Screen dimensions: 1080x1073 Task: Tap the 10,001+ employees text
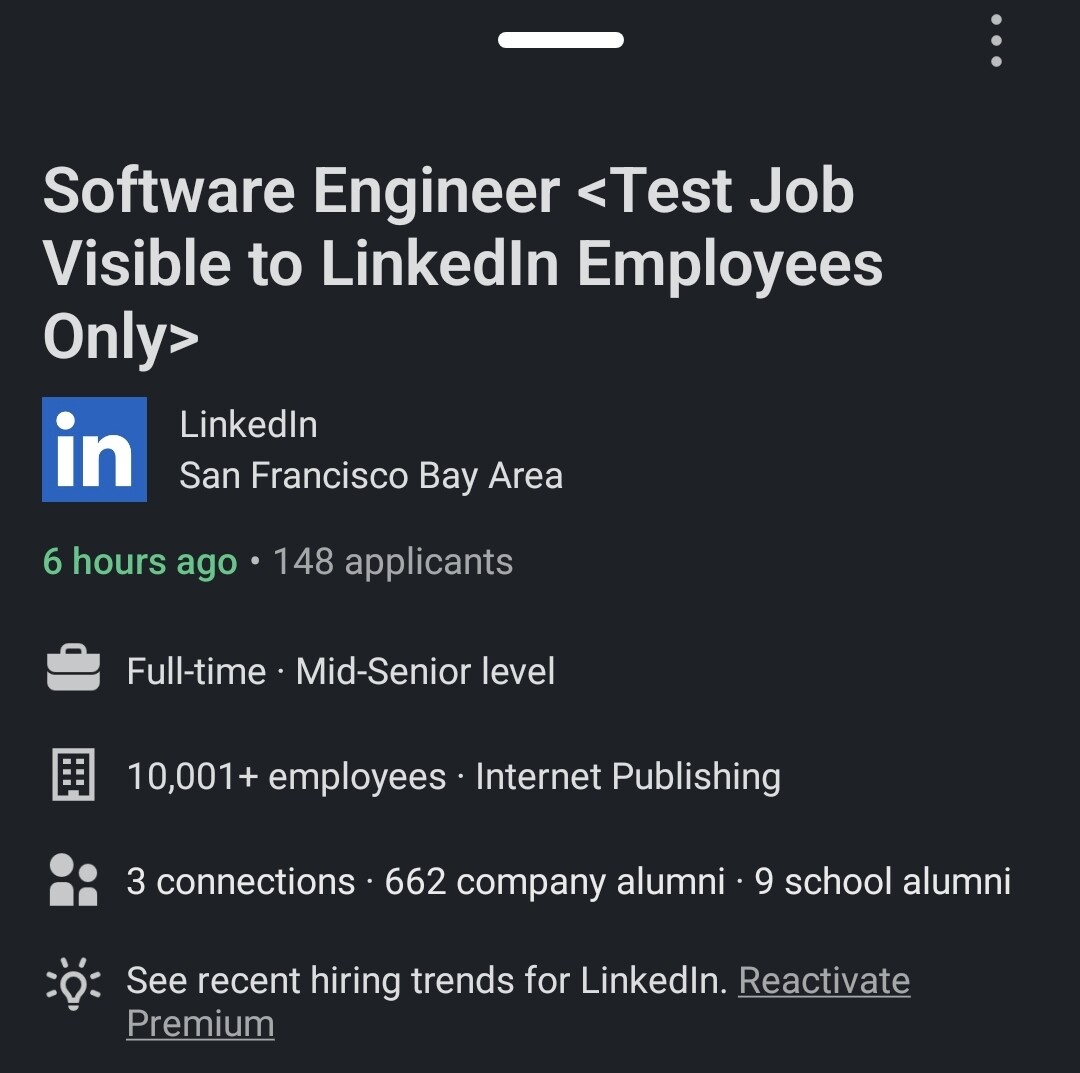286,777
